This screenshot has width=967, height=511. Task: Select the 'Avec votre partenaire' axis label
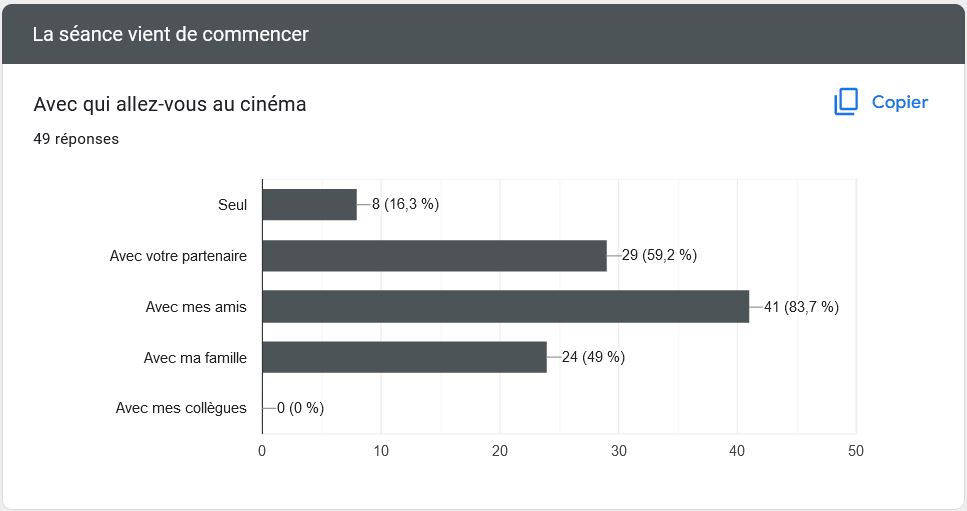click(178, 256)
